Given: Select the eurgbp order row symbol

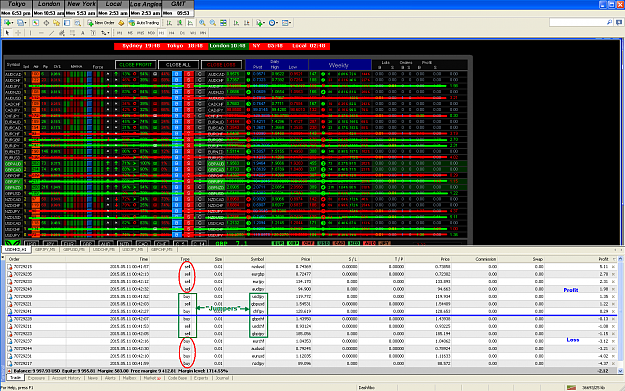Looking at the screenshot, I should pos(258,274).
